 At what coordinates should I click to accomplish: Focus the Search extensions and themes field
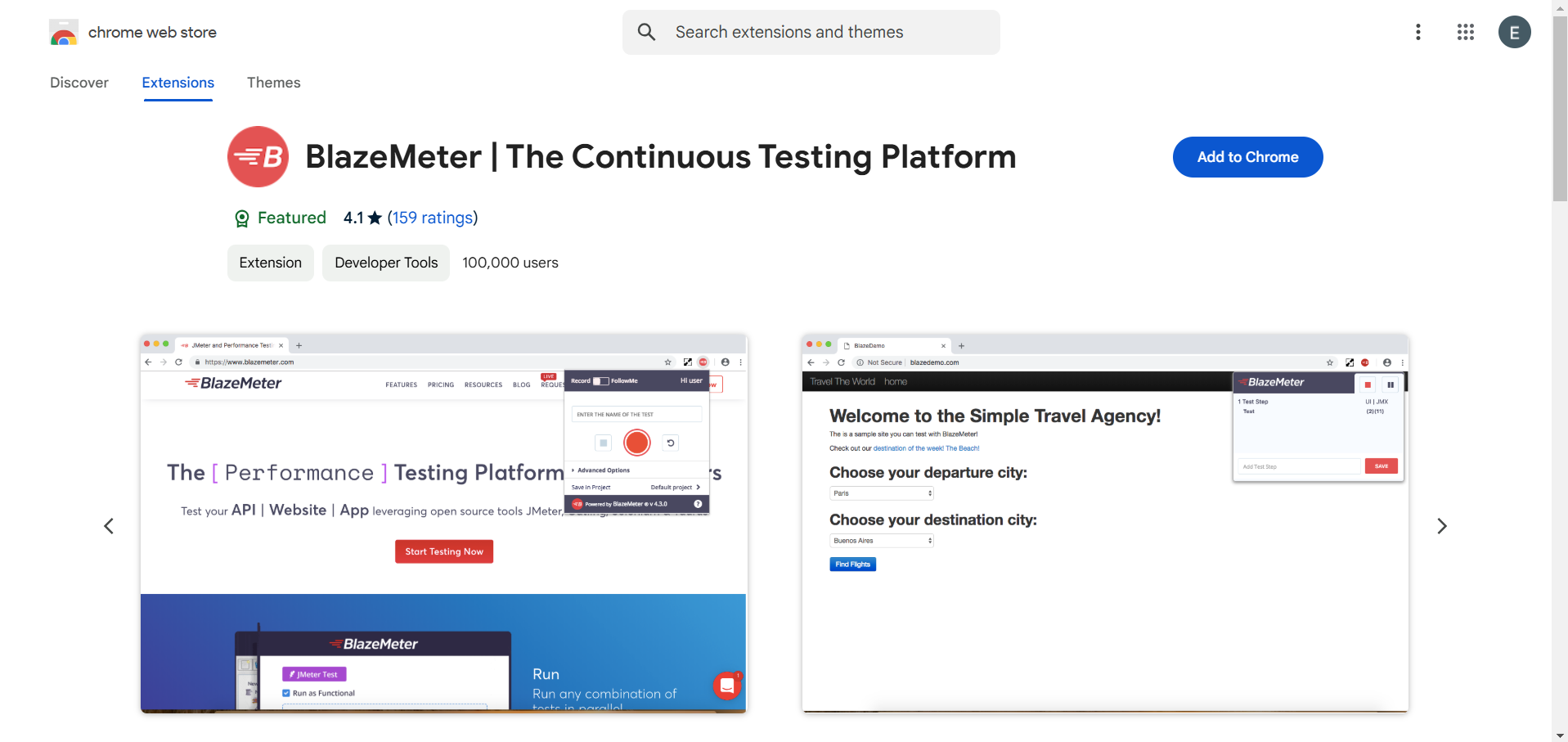click(811, 32)
